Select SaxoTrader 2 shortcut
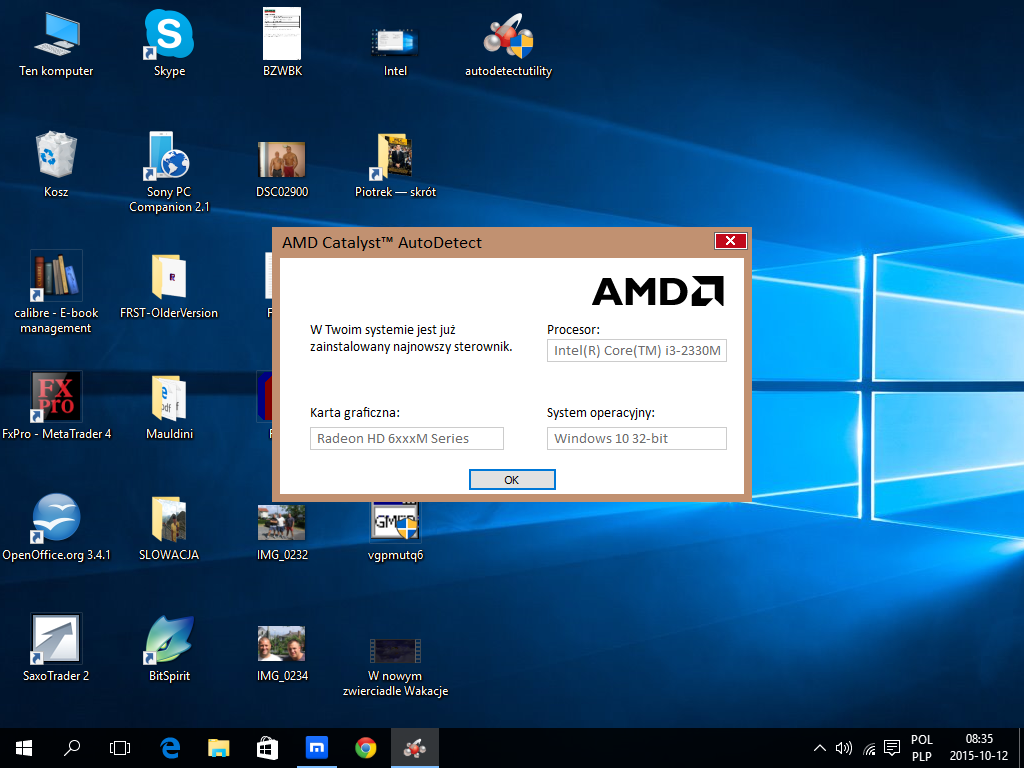This screenshot has width=1024, height=768. pyautogui.click(x=56, y=648)
